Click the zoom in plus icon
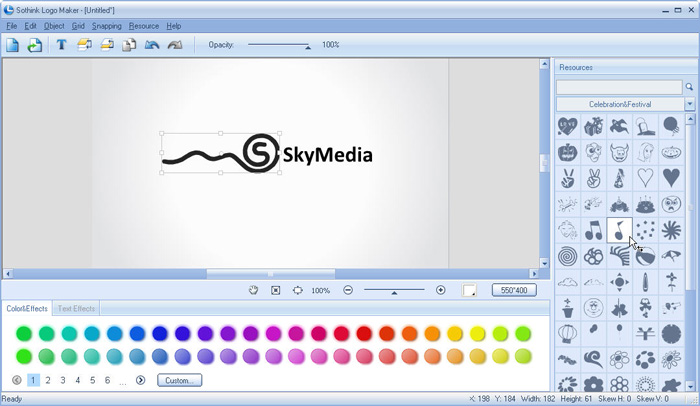Viewport: 700px width, 406px height. pos(441,290)
